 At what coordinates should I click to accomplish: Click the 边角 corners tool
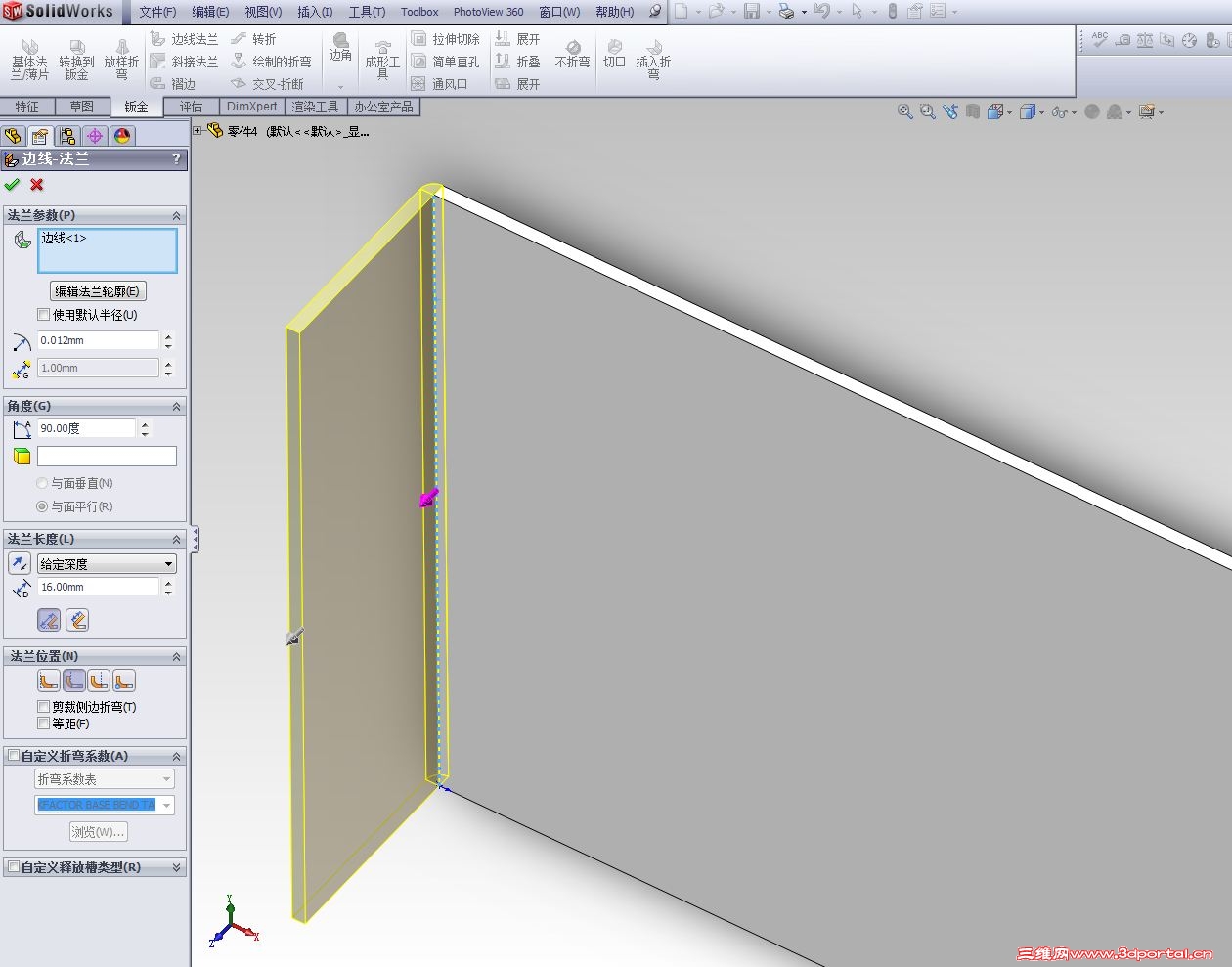340,49
